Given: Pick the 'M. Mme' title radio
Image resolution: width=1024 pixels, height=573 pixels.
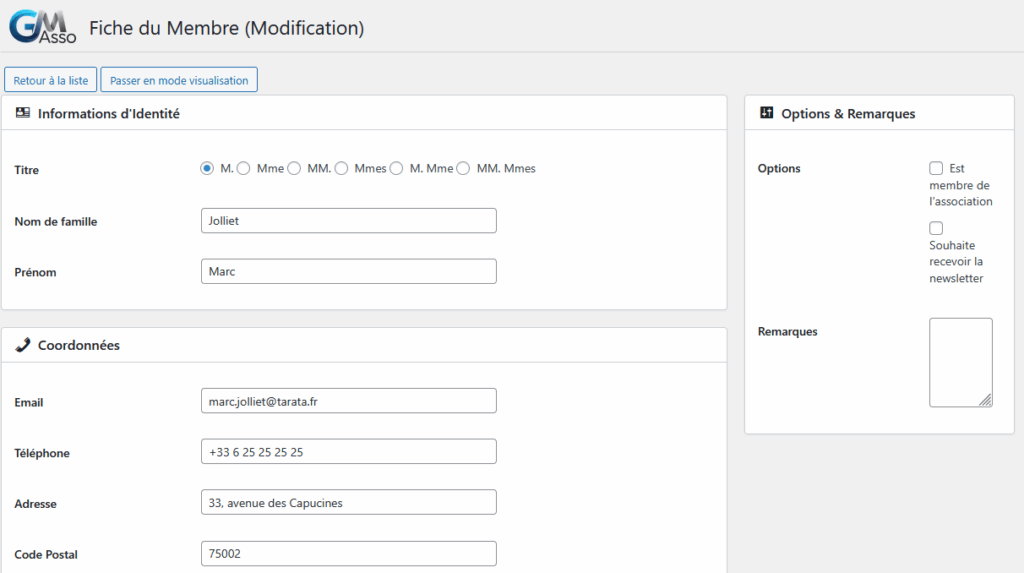Looking at the screenshot, I should click(396, 169).
